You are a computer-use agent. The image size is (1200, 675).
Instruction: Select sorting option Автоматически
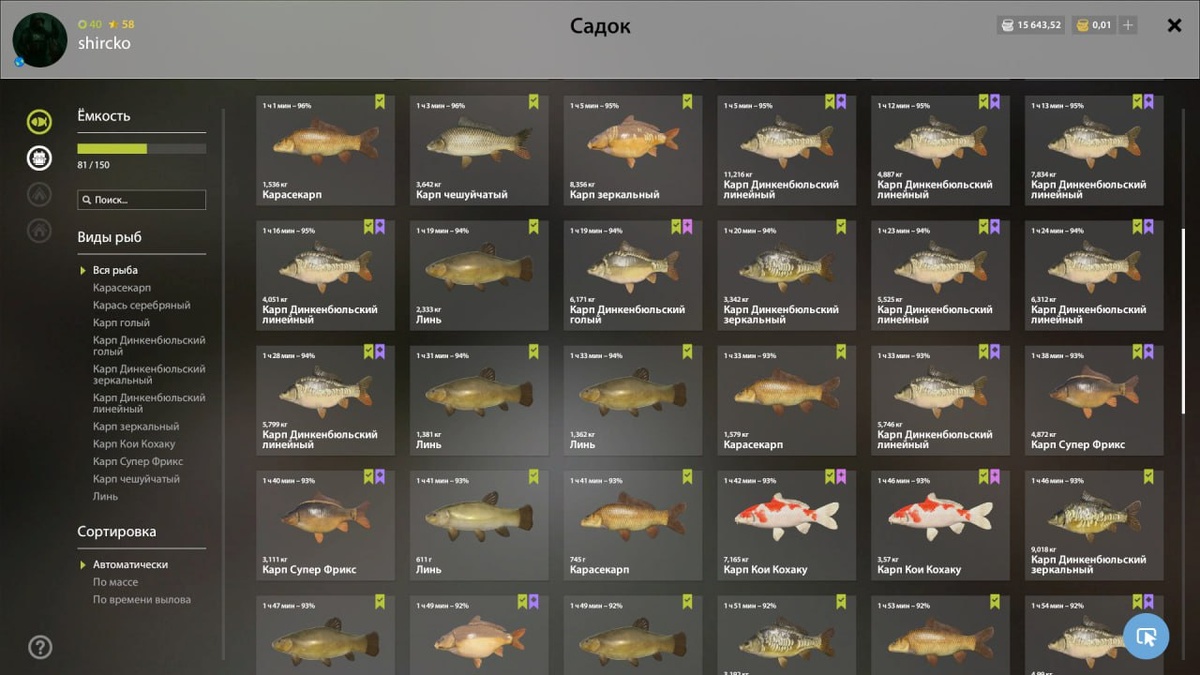click(x=130, y=565)
